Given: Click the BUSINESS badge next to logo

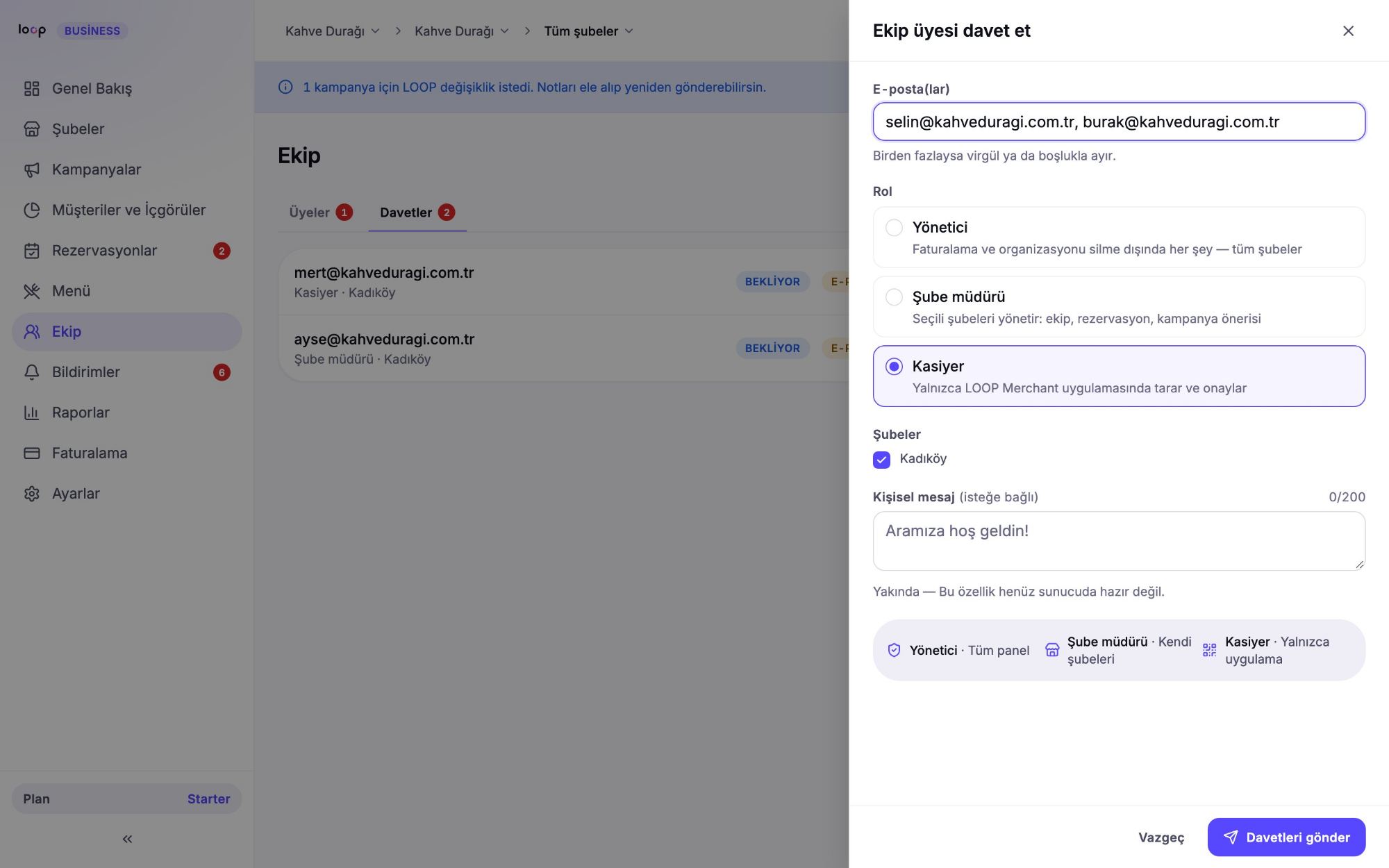Looking at the screenshot, I should 92,31.
